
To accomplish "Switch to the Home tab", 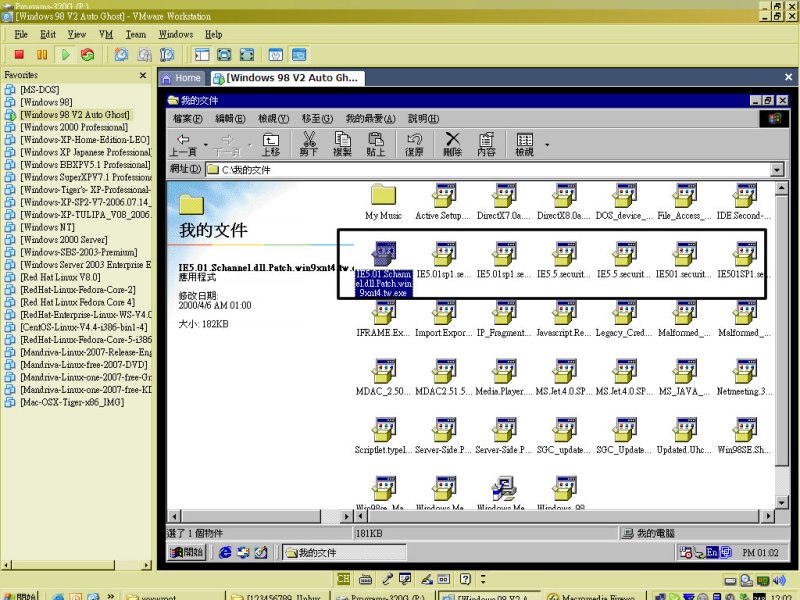I will 182,78.
